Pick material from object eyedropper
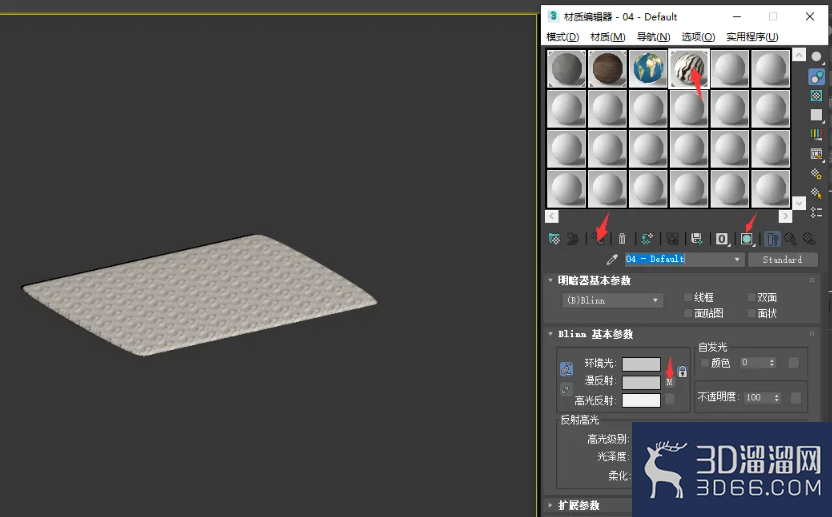 click(612, 260)
